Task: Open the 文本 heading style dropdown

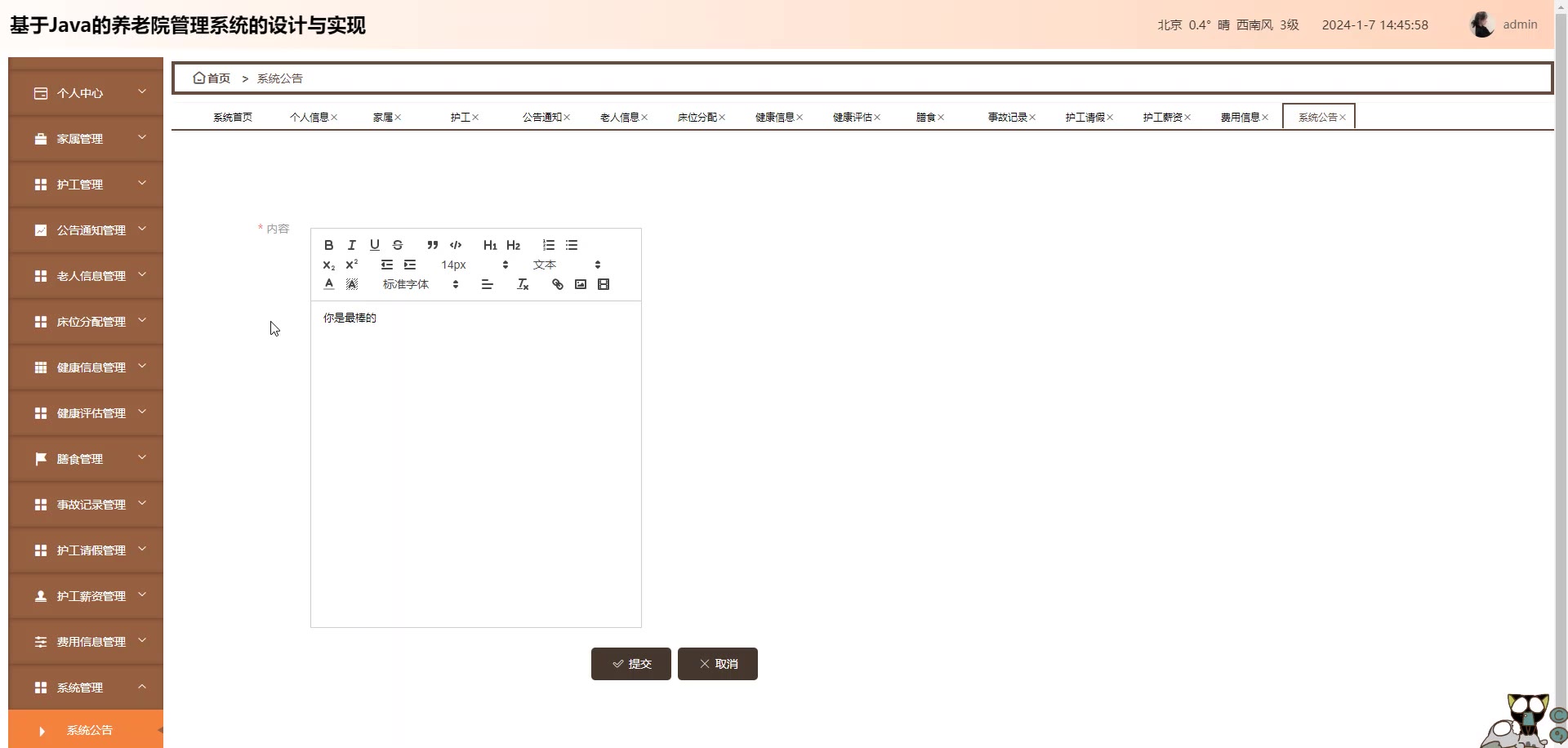Action: (x=567, y=265)
